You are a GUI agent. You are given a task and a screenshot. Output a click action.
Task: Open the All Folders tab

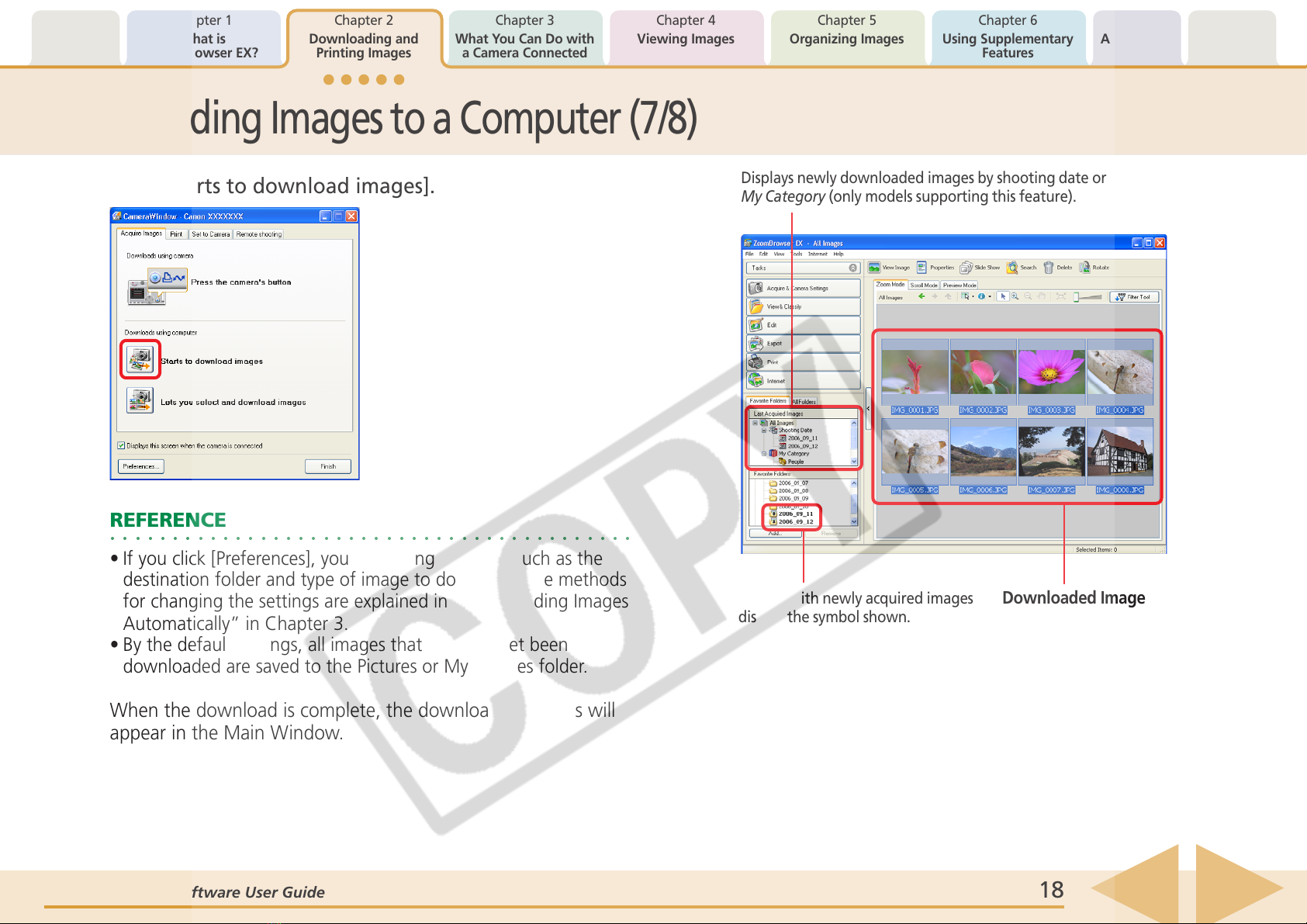point(804,402)
